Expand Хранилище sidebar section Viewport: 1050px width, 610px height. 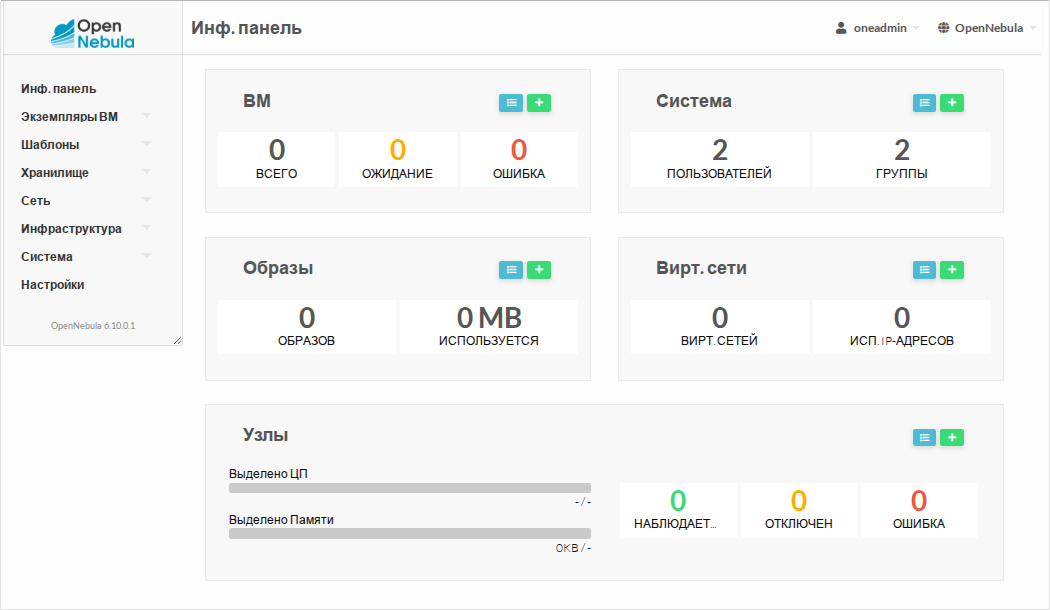pos(85,173)
